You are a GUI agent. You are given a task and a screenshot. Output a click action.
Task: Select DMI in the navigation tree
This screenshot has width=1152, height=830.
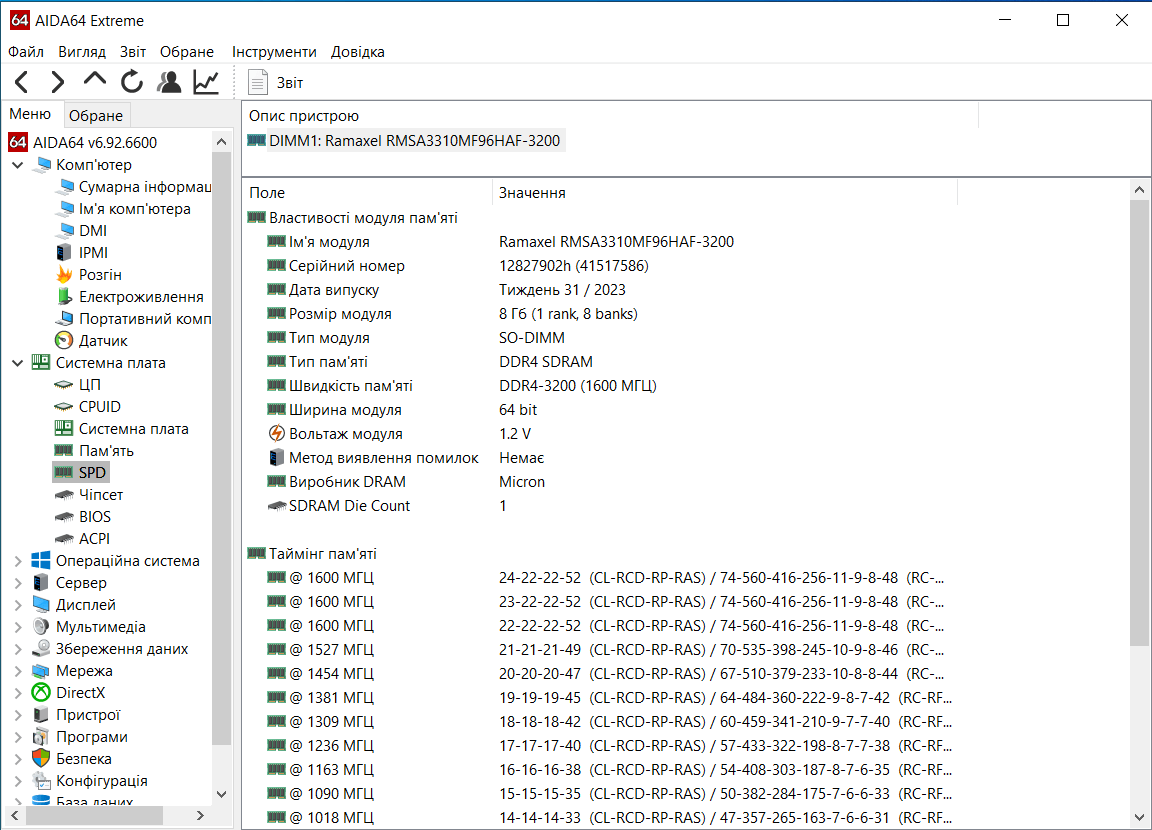[x=93, y=231]
